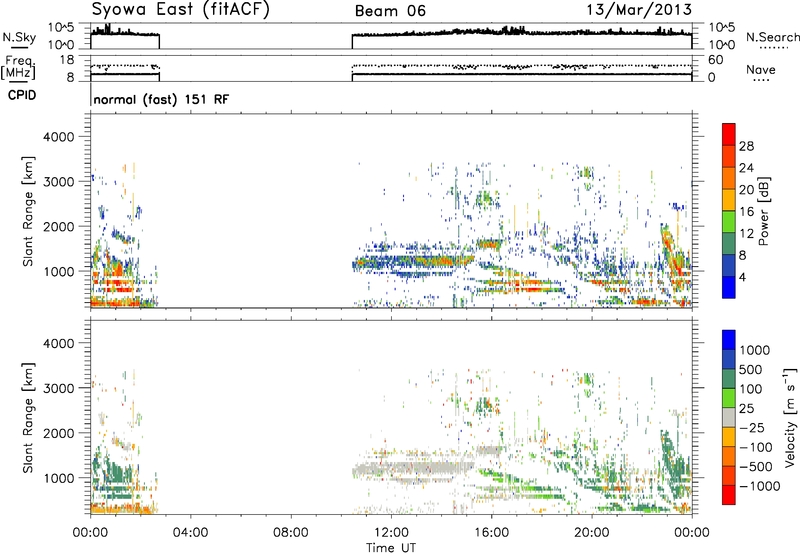This screenshot has height=554, width=800.
Task: Click the "Time UT" axis title
Action: coord(391,548)
